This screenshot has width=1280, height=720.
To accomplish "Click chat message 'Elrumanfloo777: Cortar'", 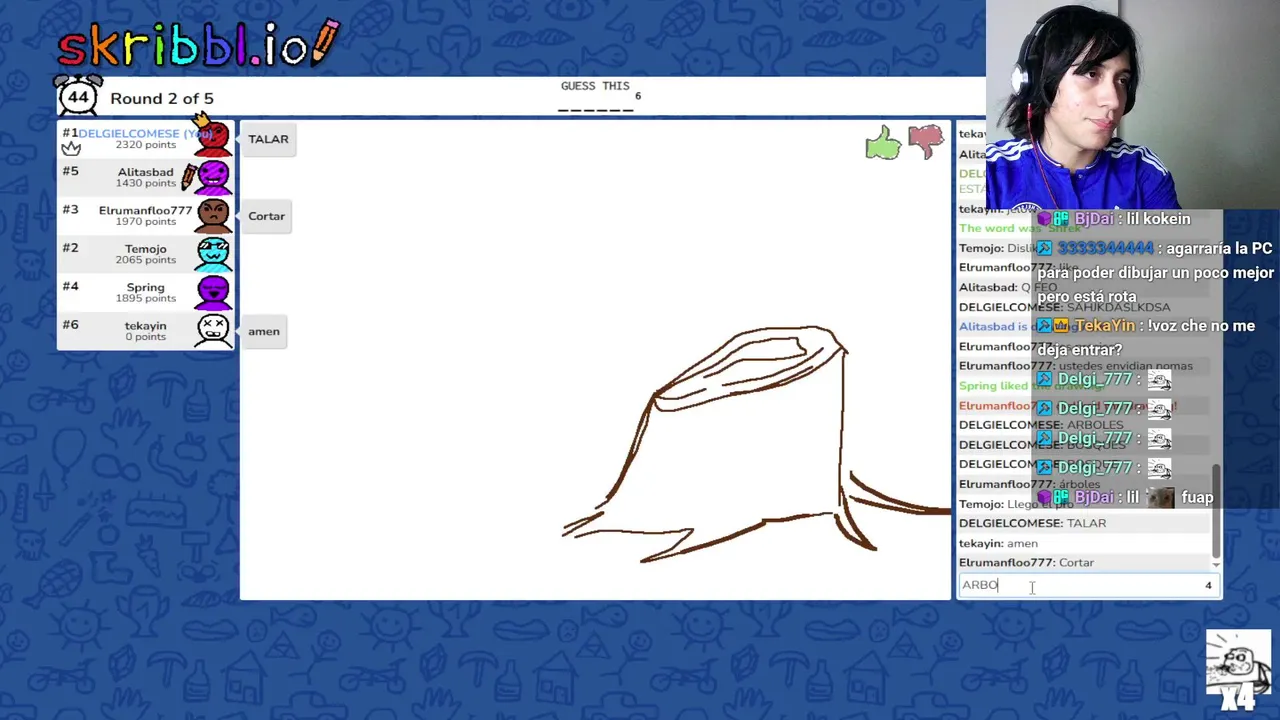I will [x=1027, y=563].
